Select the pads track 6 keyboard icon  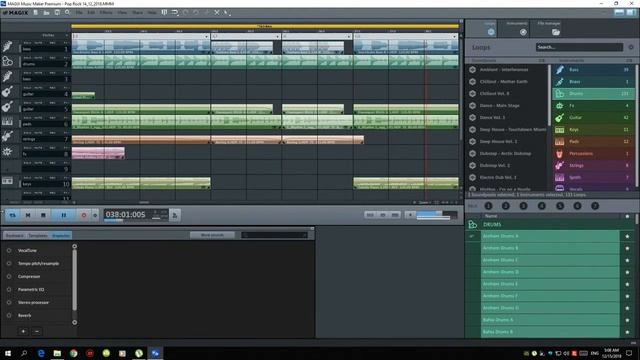click(7, 122)
